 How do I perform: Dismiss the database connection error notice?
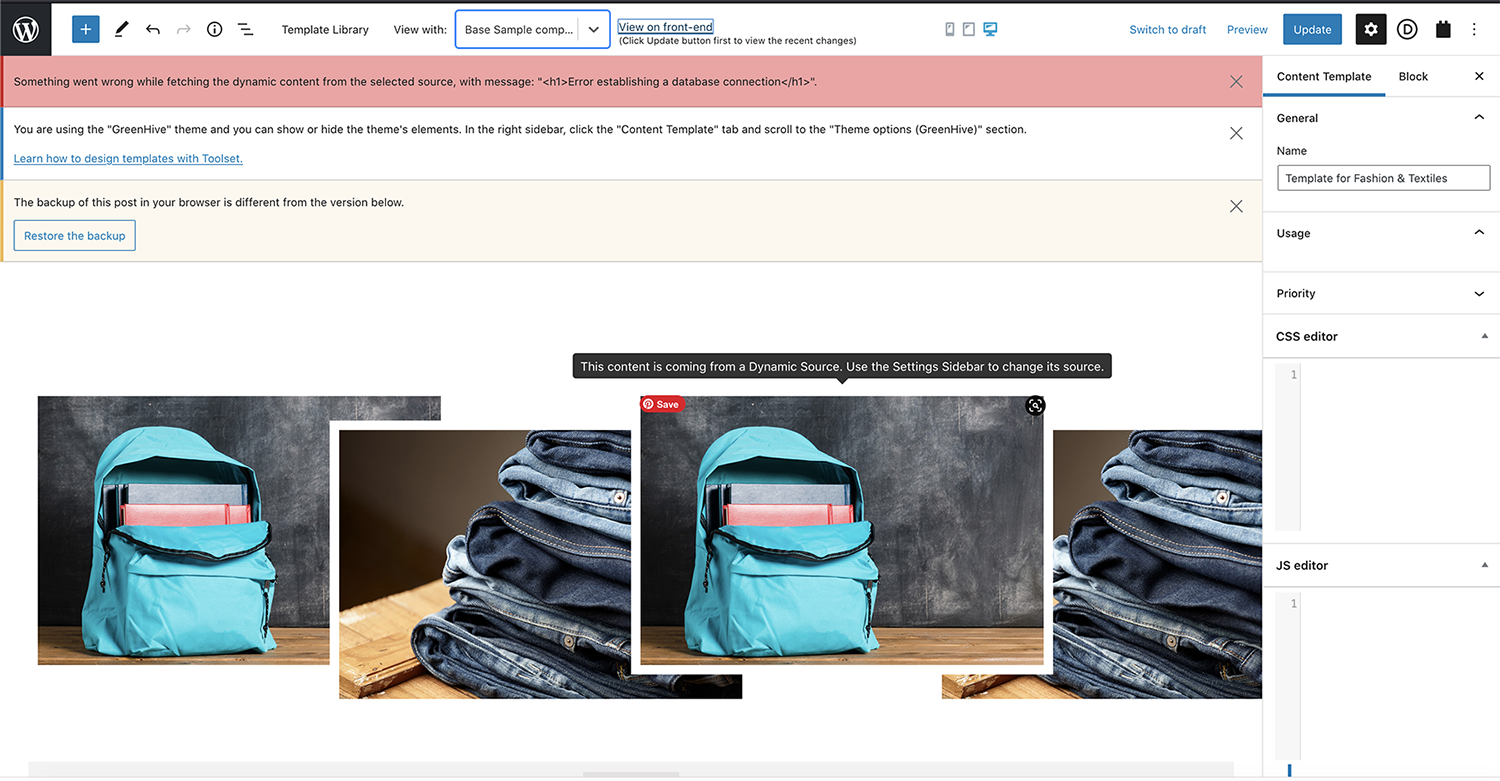[1236, 82]
